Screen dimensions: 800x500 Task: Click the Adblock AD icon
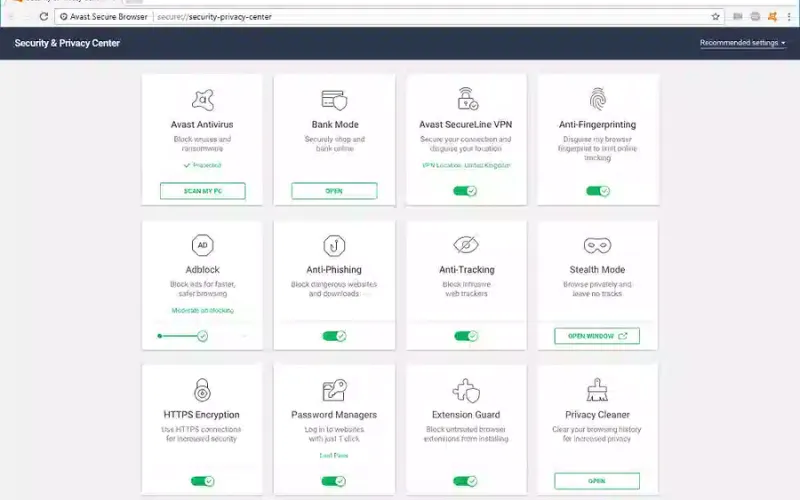tap(203, 245)
